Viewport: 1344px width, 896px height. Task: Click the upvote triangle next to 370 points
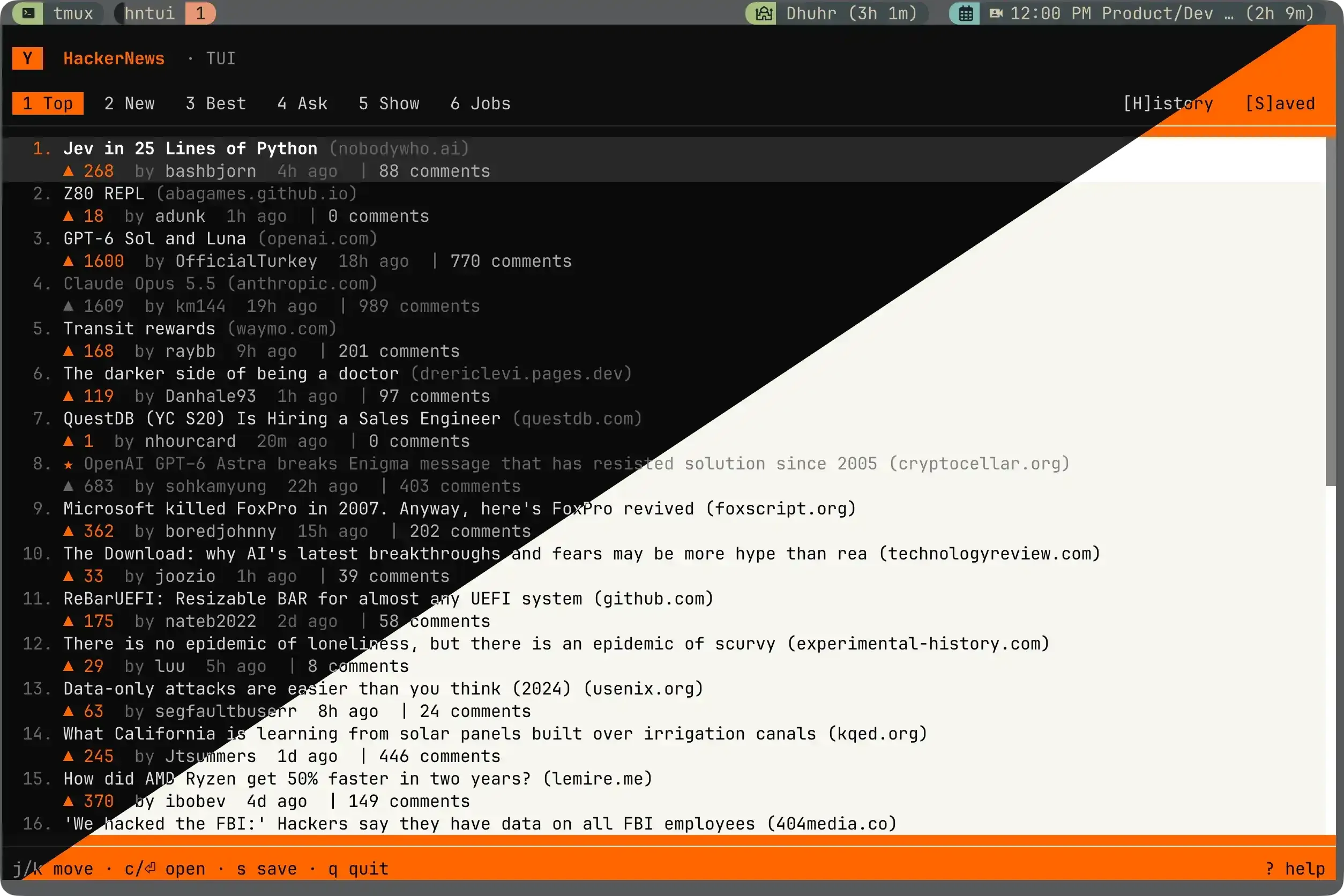click(69, 801)
